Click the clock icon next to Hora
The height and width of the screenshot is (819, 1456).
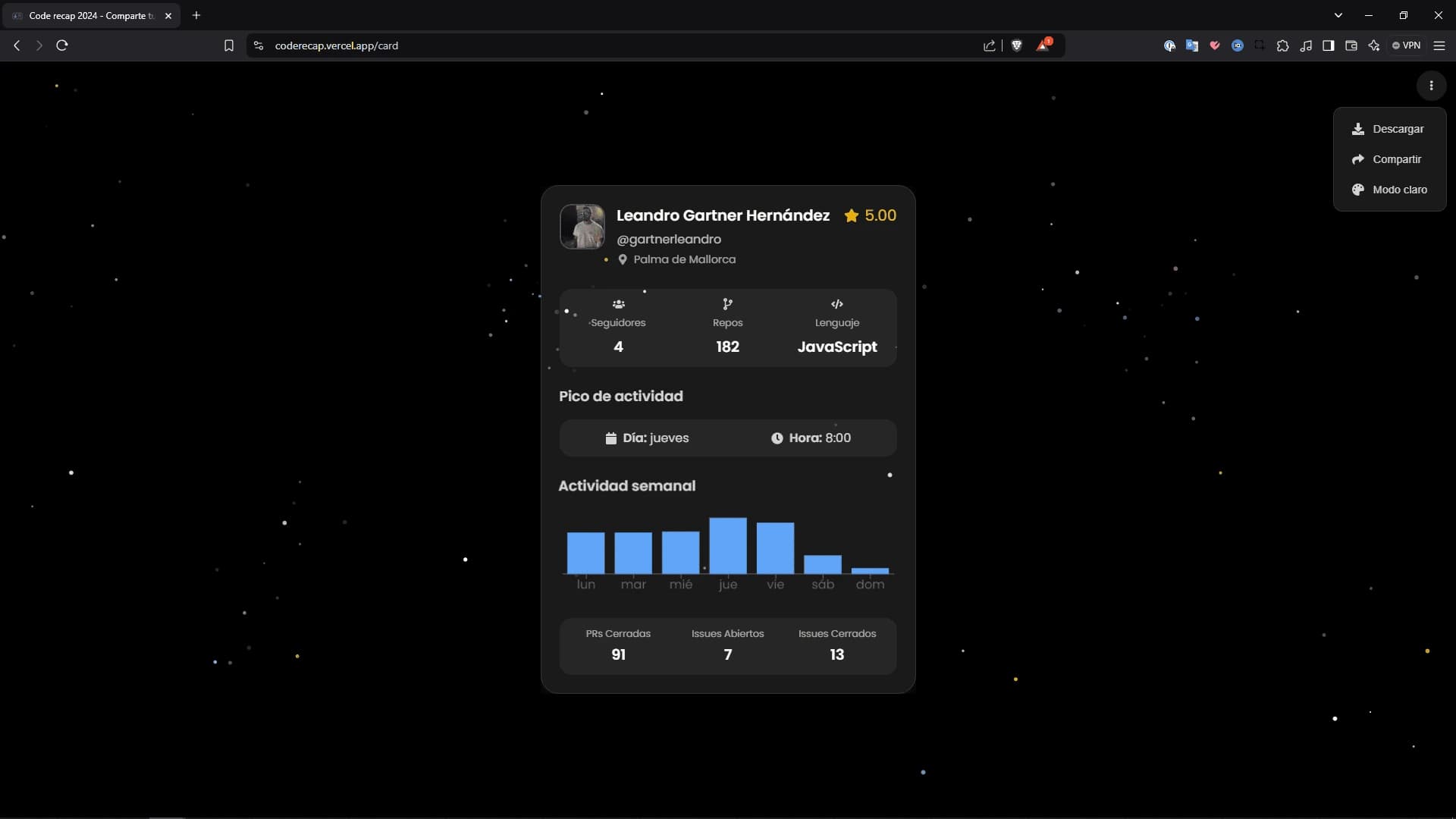click(777, 438)
